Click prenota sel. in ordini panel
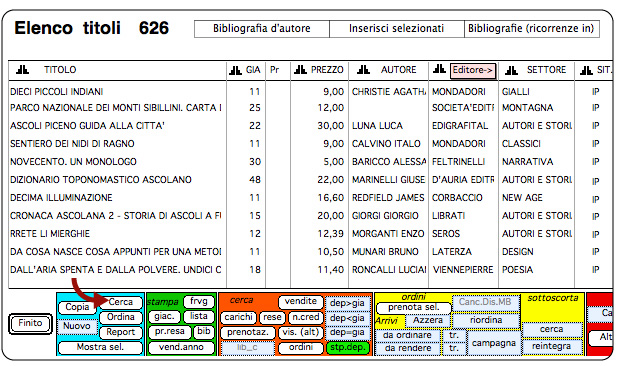The height and width of the screenshot is (366, 622). (414, 308)
